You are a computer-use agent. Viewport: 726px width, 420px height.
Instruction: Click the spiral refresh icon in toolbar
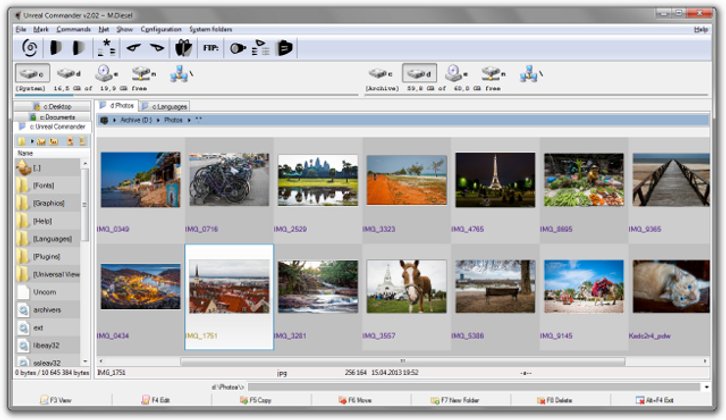[x=29, y=47]
